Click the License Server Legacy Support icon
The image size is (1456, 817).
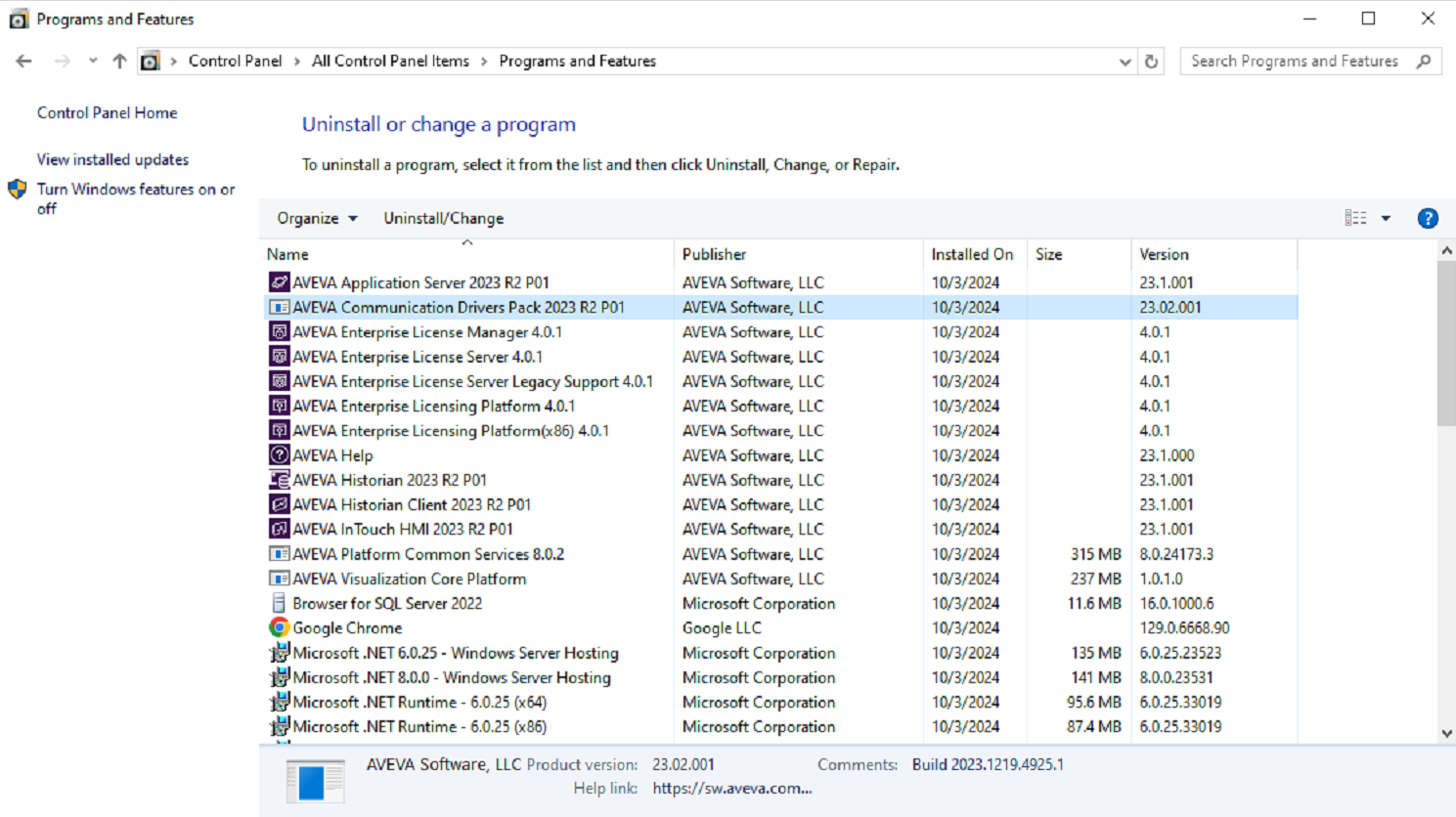[x=279, y=381]
